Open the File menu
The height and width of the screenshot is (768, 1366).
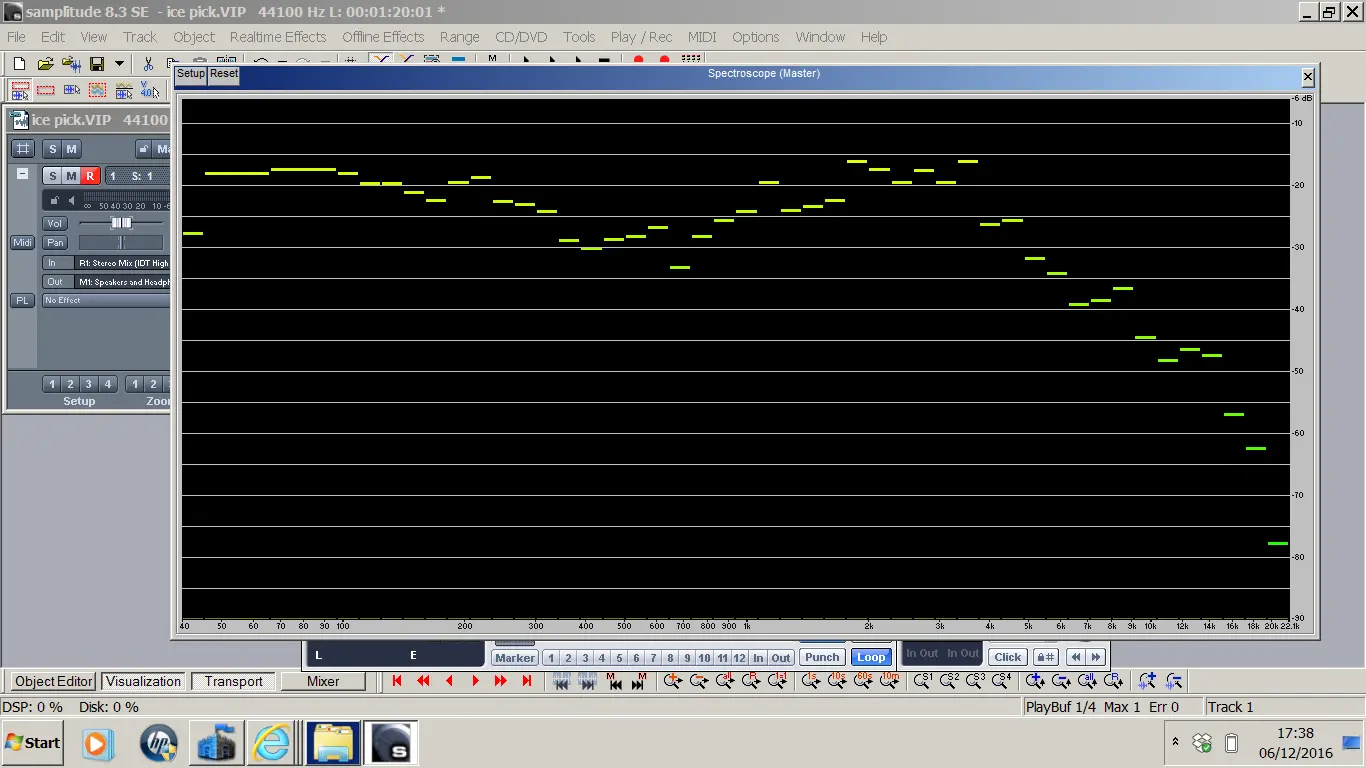16,37
